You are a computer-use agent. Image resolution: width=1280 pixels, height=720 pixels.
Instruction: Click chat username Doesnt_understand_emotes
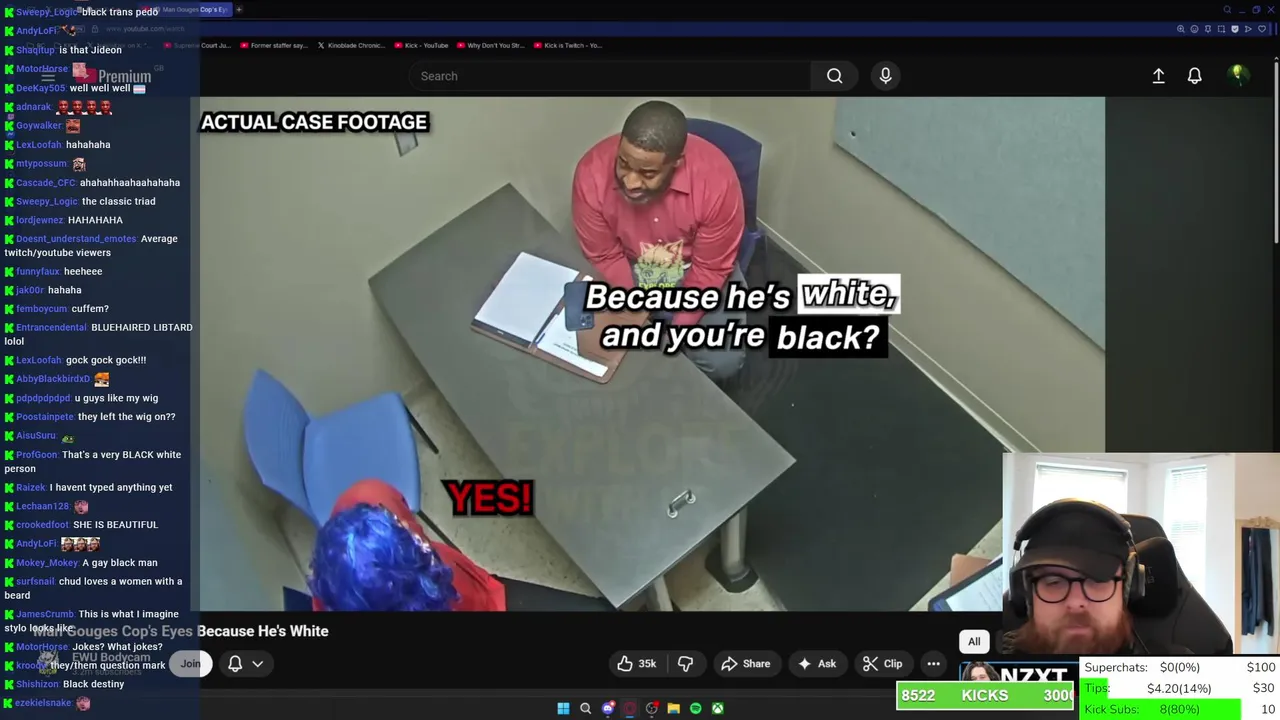pyautogui.click(x=76, y=239)
